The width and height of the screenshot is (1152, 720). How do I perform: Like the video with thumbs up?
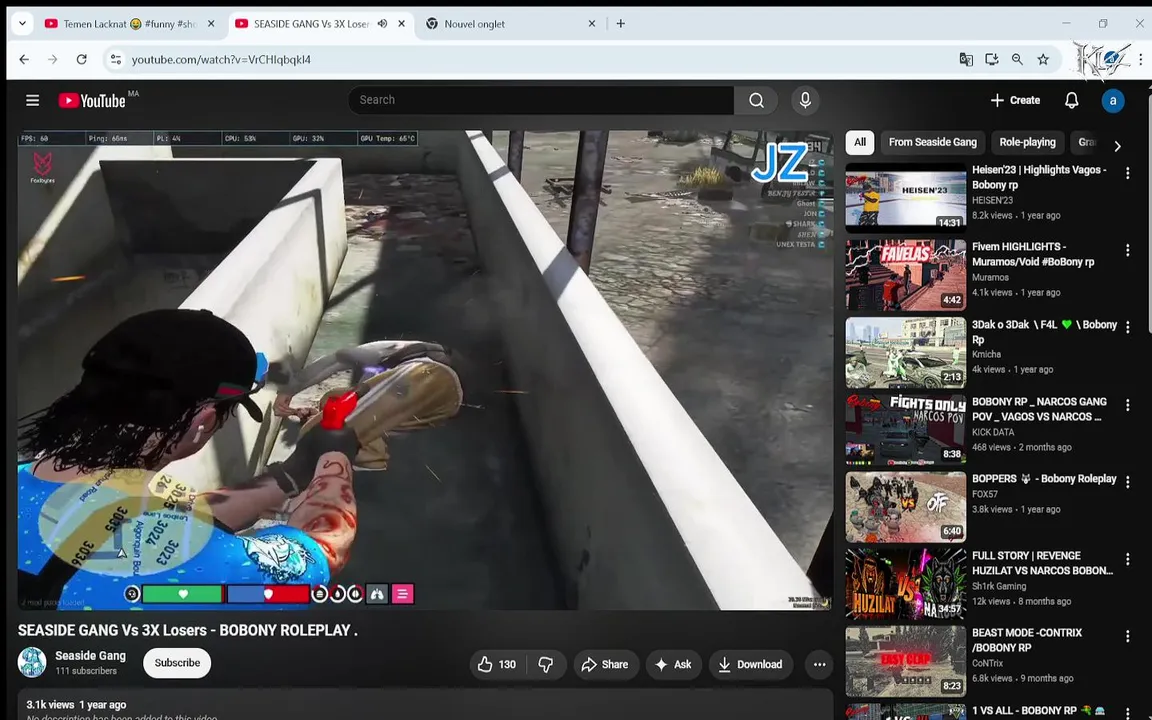click(497, 664)
